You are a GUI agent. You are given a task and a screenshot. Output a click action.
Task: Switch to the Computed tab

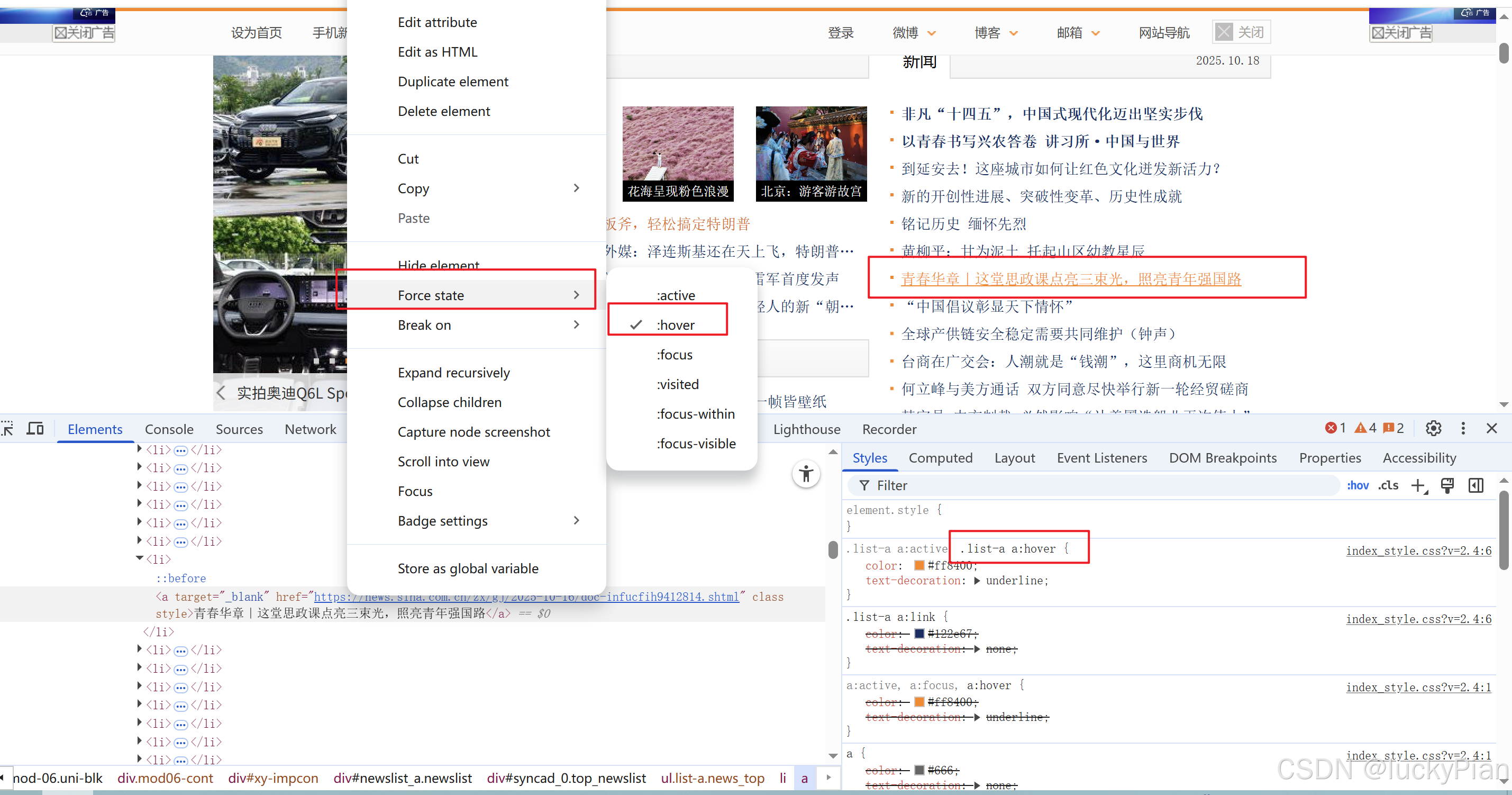940,458
